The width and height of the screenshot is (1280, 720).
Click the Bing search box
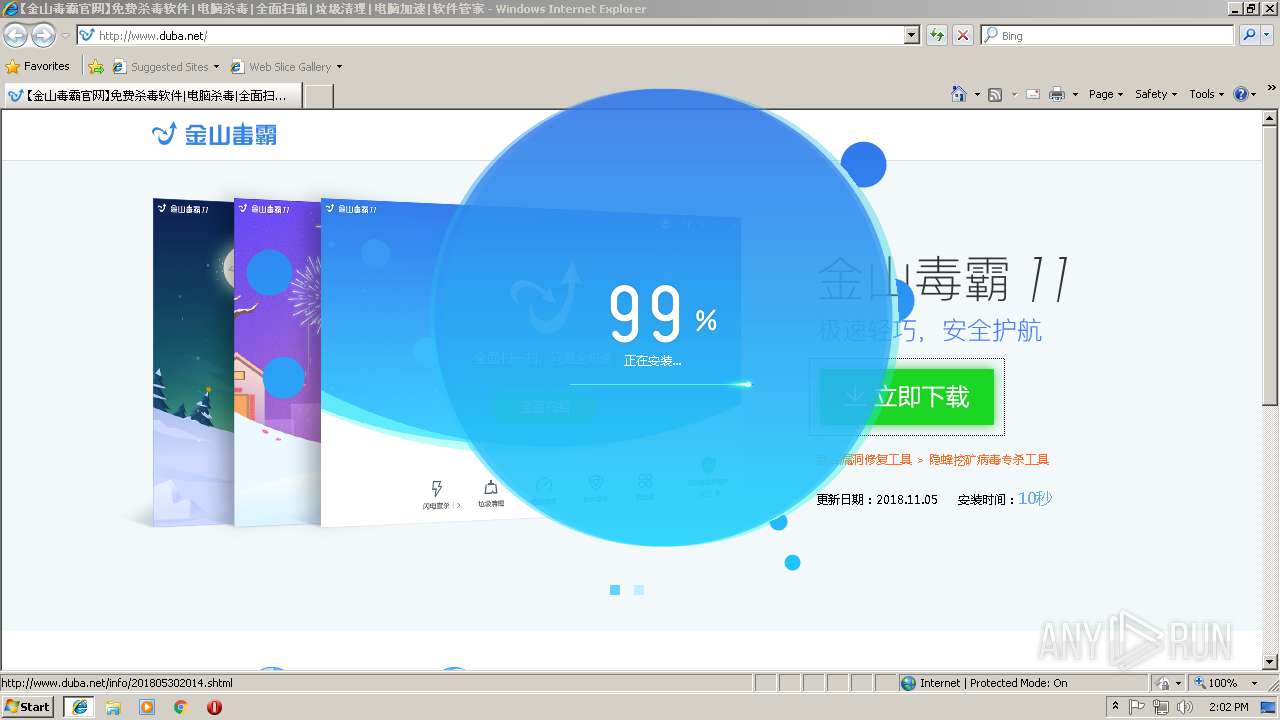[1108, 35]
